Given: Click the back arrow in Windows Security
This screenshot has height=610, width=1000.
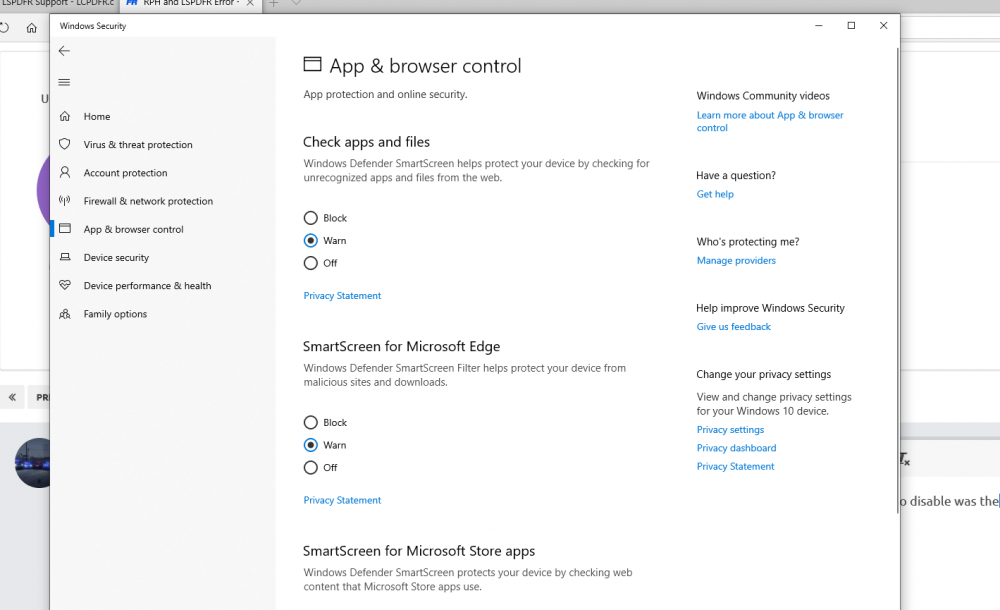Looking at the screenshot, I should (x=64, y=51).
